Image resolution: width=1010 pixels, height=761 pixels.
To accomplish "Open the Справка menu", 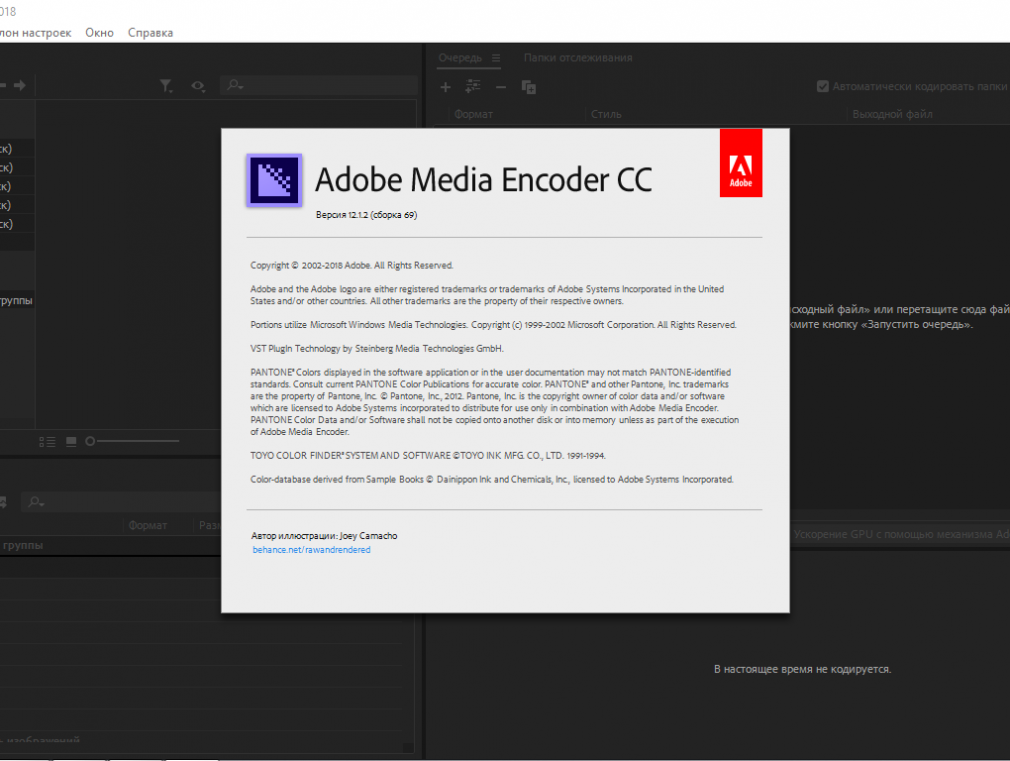I will [150, 33].
